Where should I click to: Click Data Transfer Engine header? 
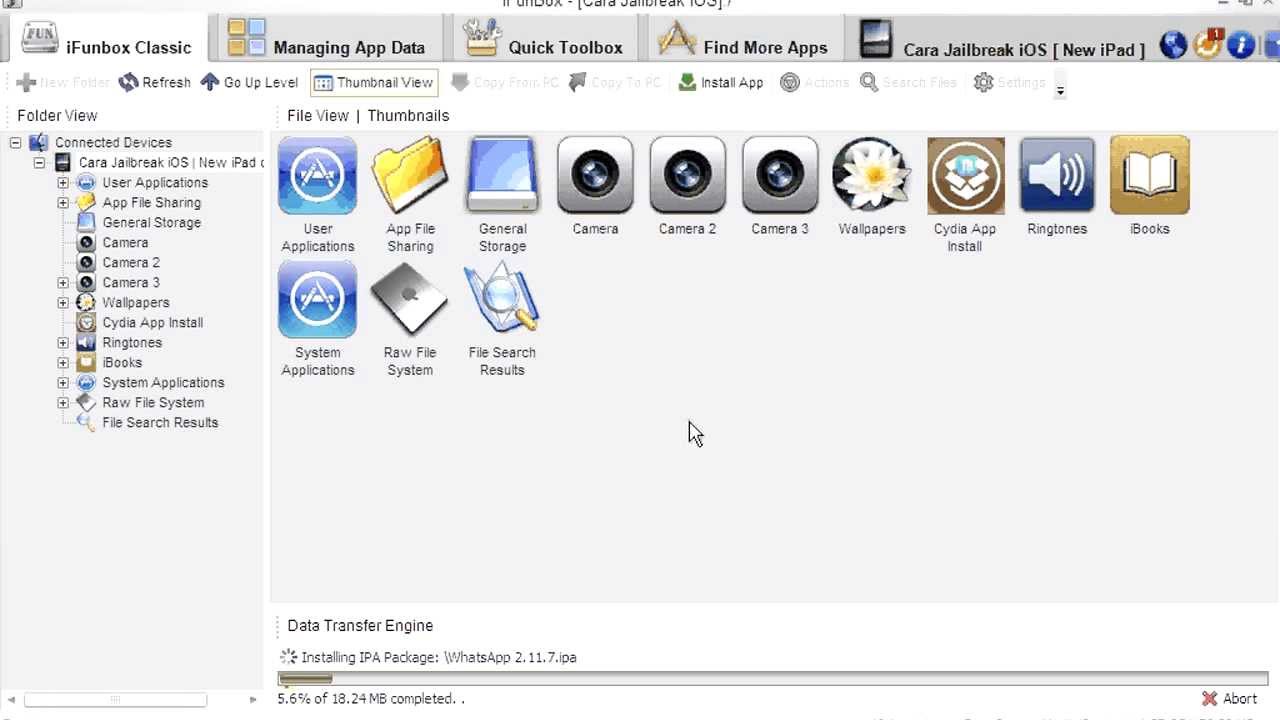(360, 625)
